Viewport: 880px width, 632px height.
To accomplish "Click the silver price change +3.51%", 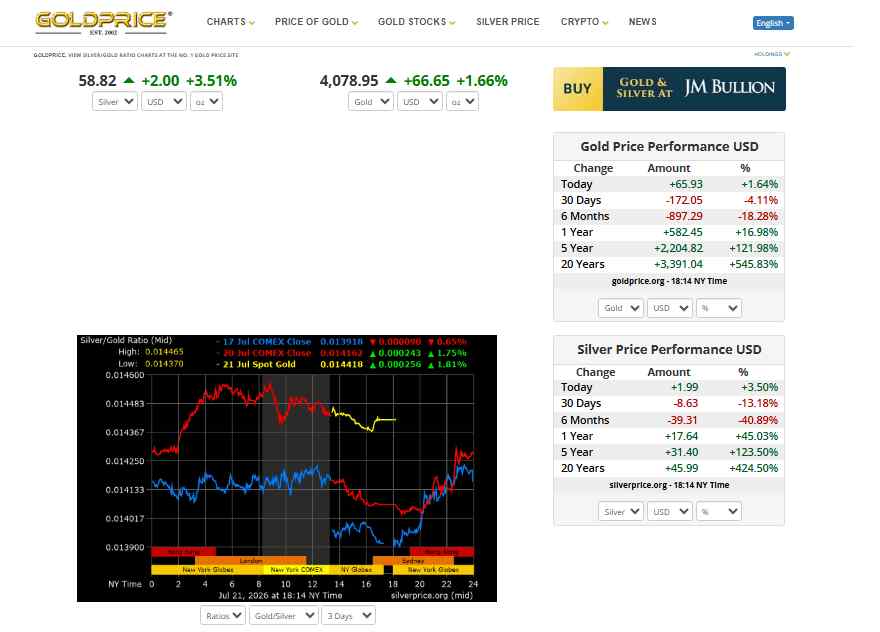I will point(211,81).
